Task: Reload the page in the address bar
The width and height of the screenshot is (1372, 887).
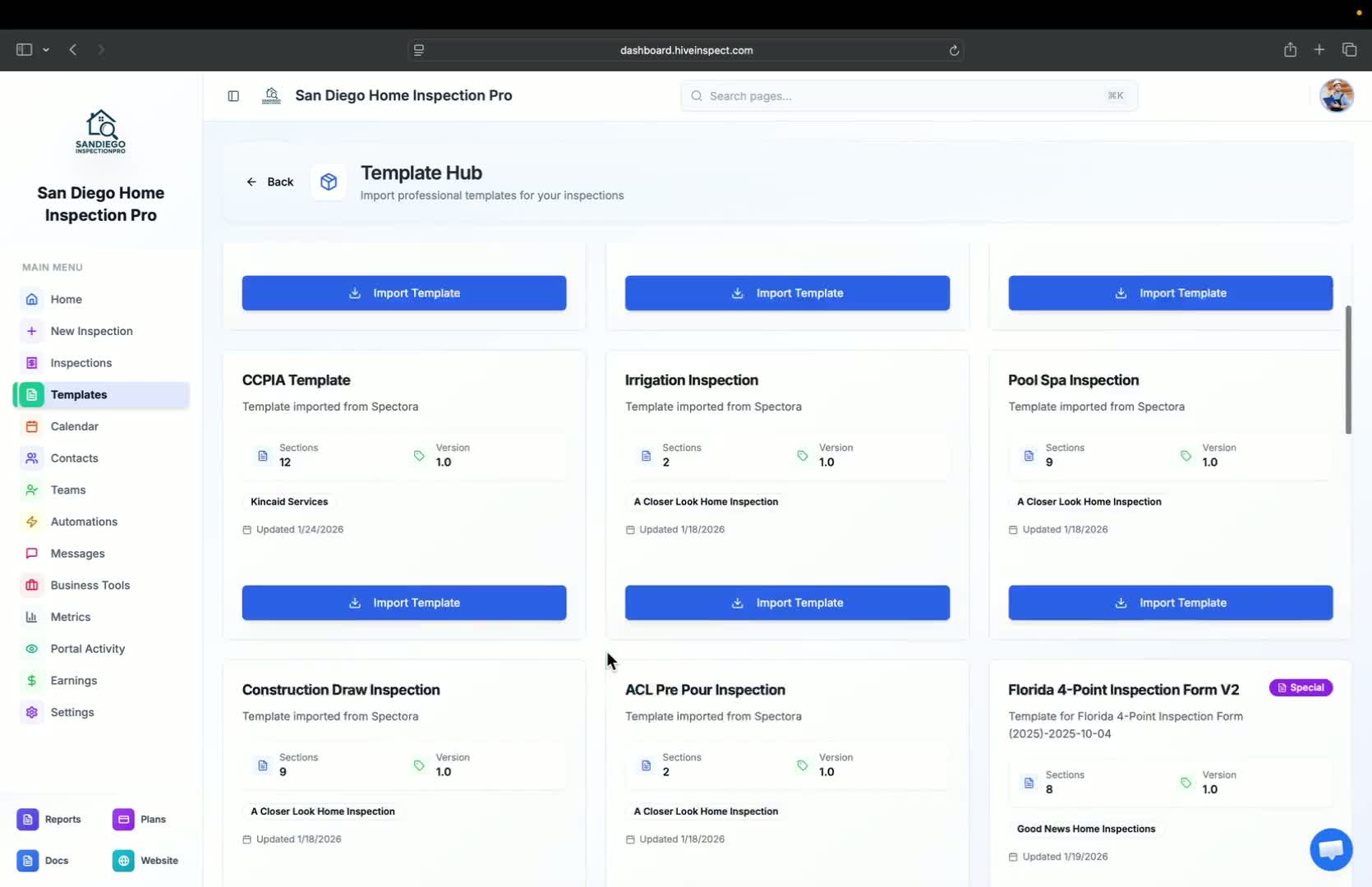Action: click(954, 50)
